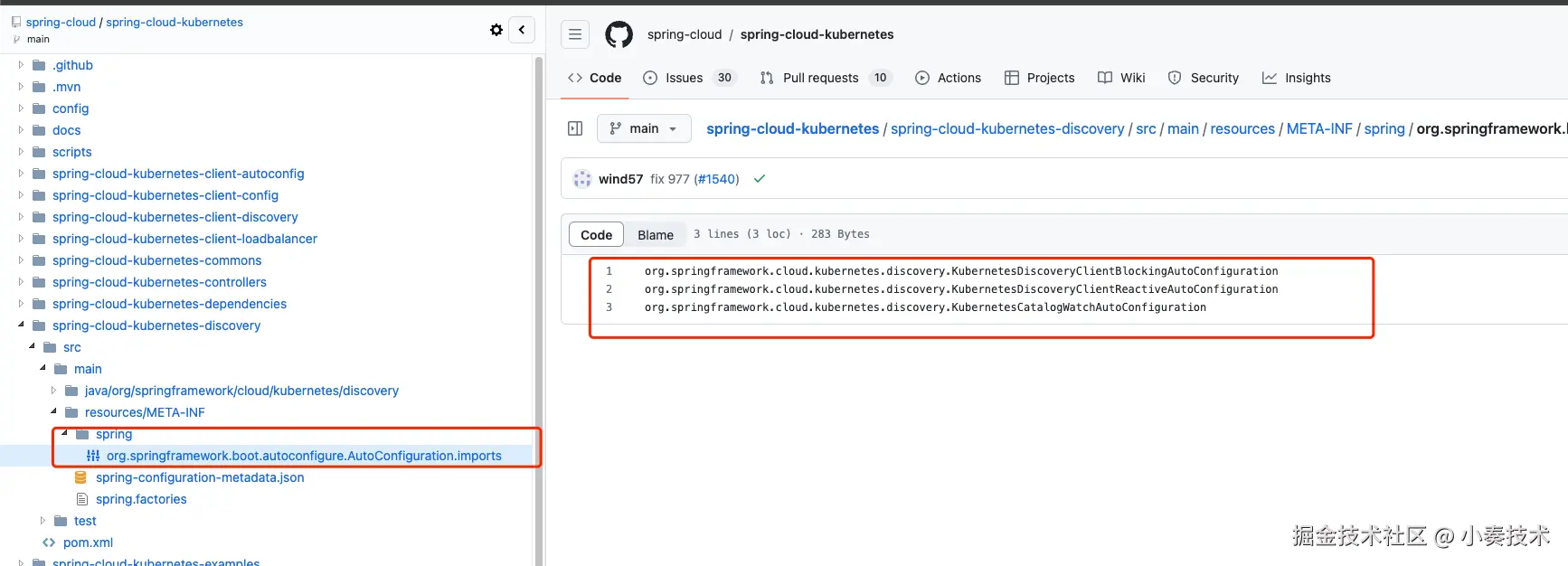Screen dimensions: 1568x566
Task: Expand the test folder
Action: click(43, 521)
